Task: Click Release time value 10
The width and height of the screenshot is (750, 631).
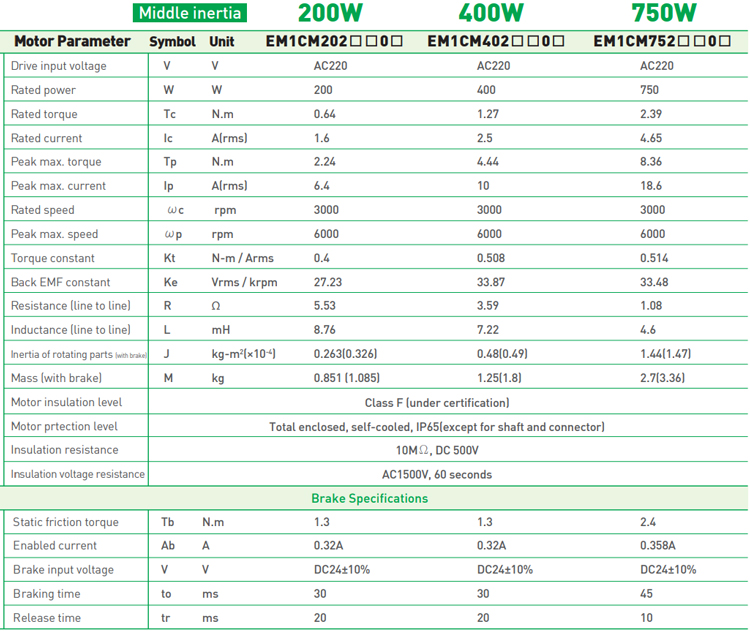Action: click(x=646, y=618)
